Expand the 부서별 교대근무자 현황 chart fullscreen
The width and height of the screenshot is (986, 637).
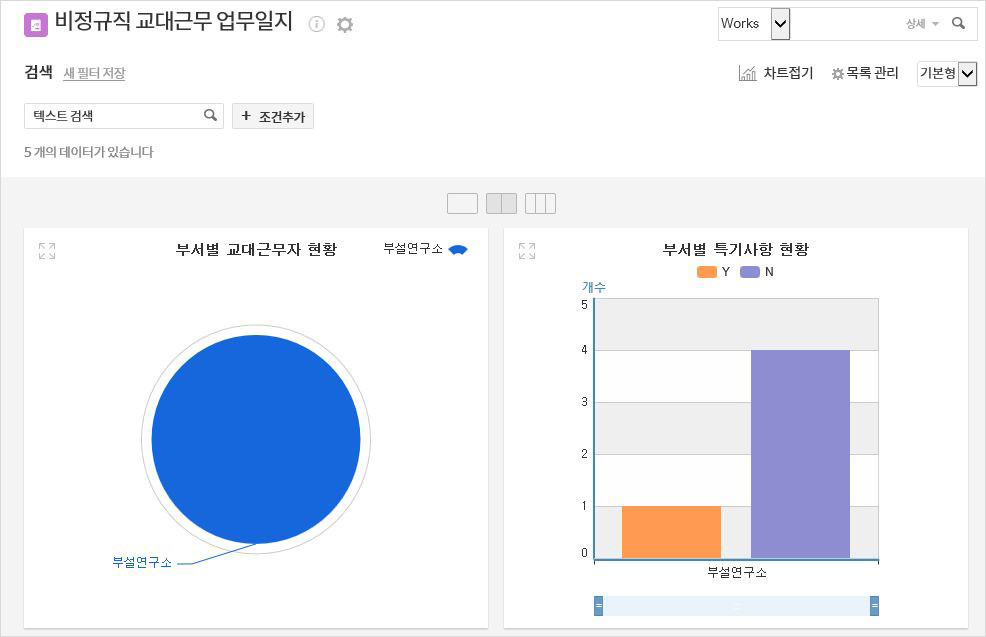pos(47,251)
